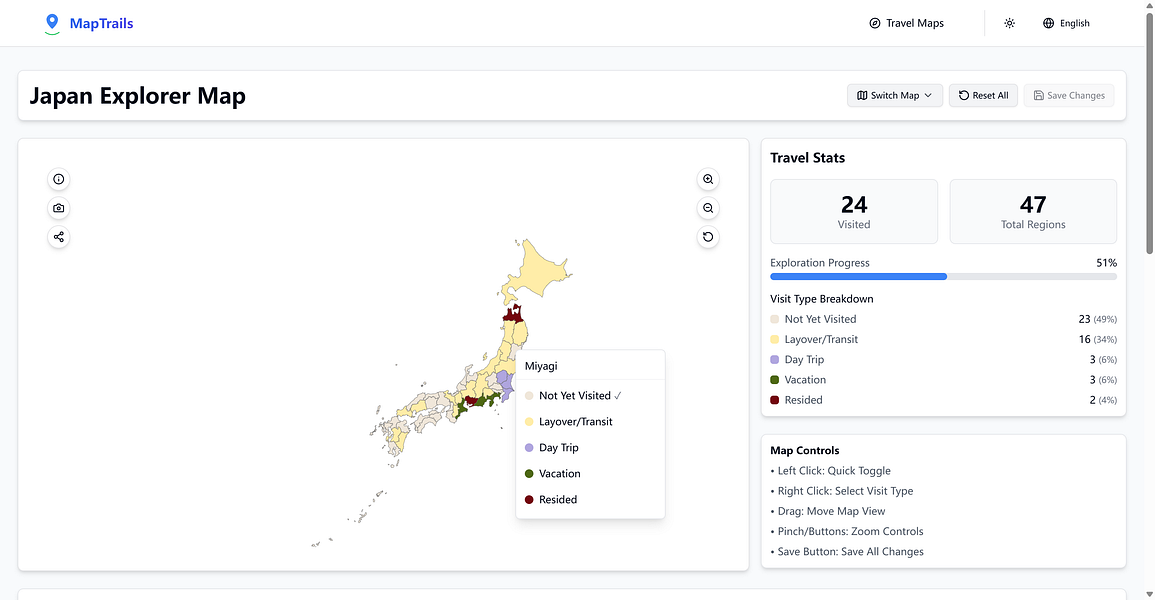Open the Travel Maps link
1155x600 pixels.
point(906,23)
